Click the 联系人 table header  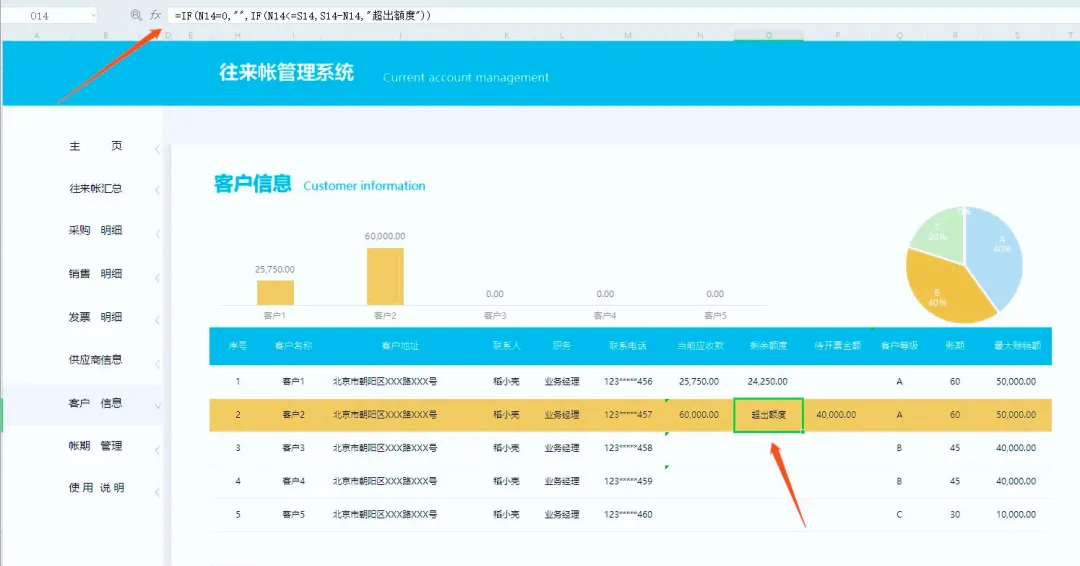tap(506, 346)
